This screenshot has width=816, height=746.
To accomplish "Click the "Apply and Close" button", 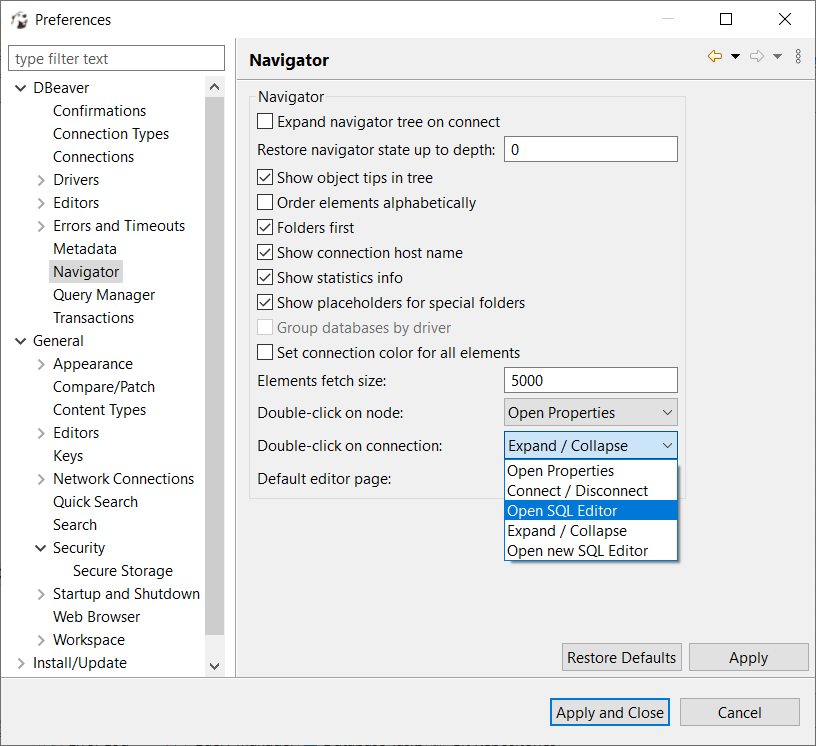I will pos(609,712).
